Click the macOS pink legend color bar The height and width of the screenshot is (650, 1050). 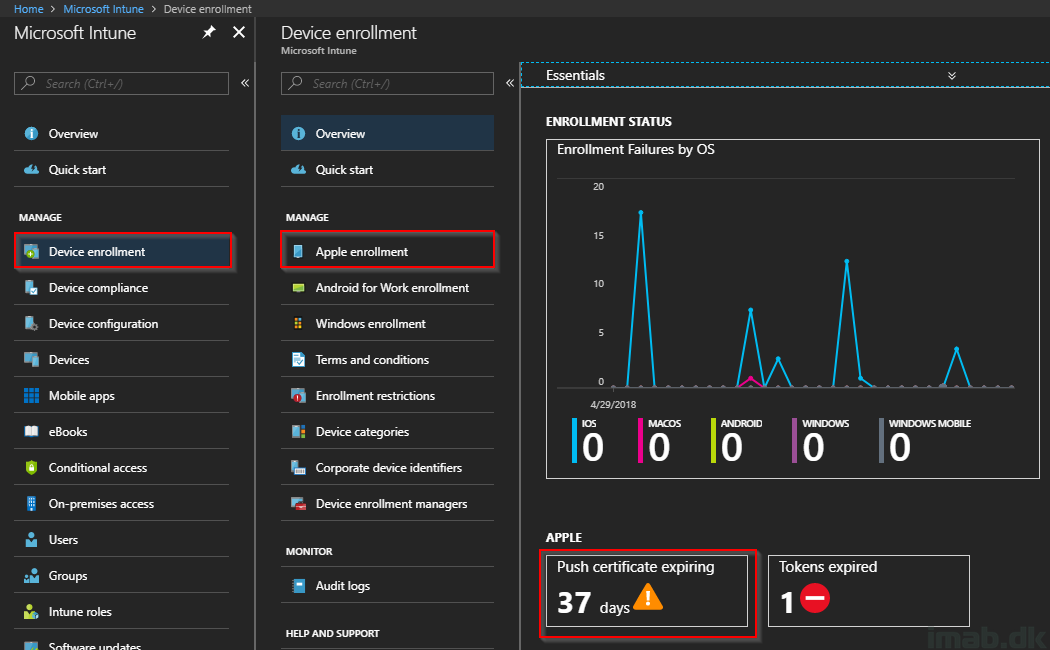point(640,440)
